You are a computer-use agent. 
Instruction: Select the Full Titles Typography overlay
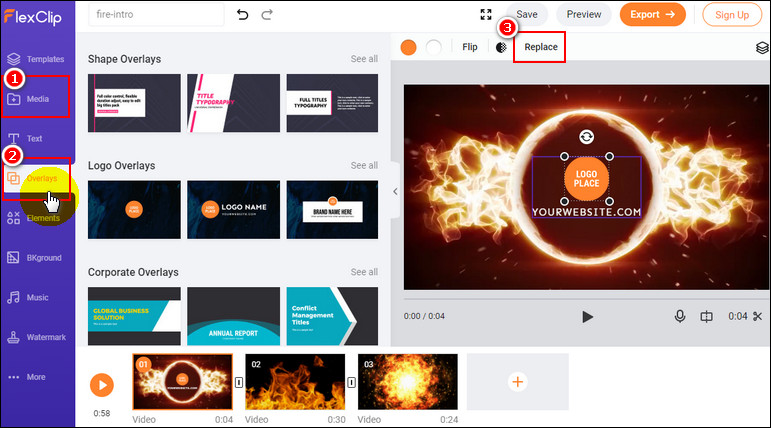[332, 103]
